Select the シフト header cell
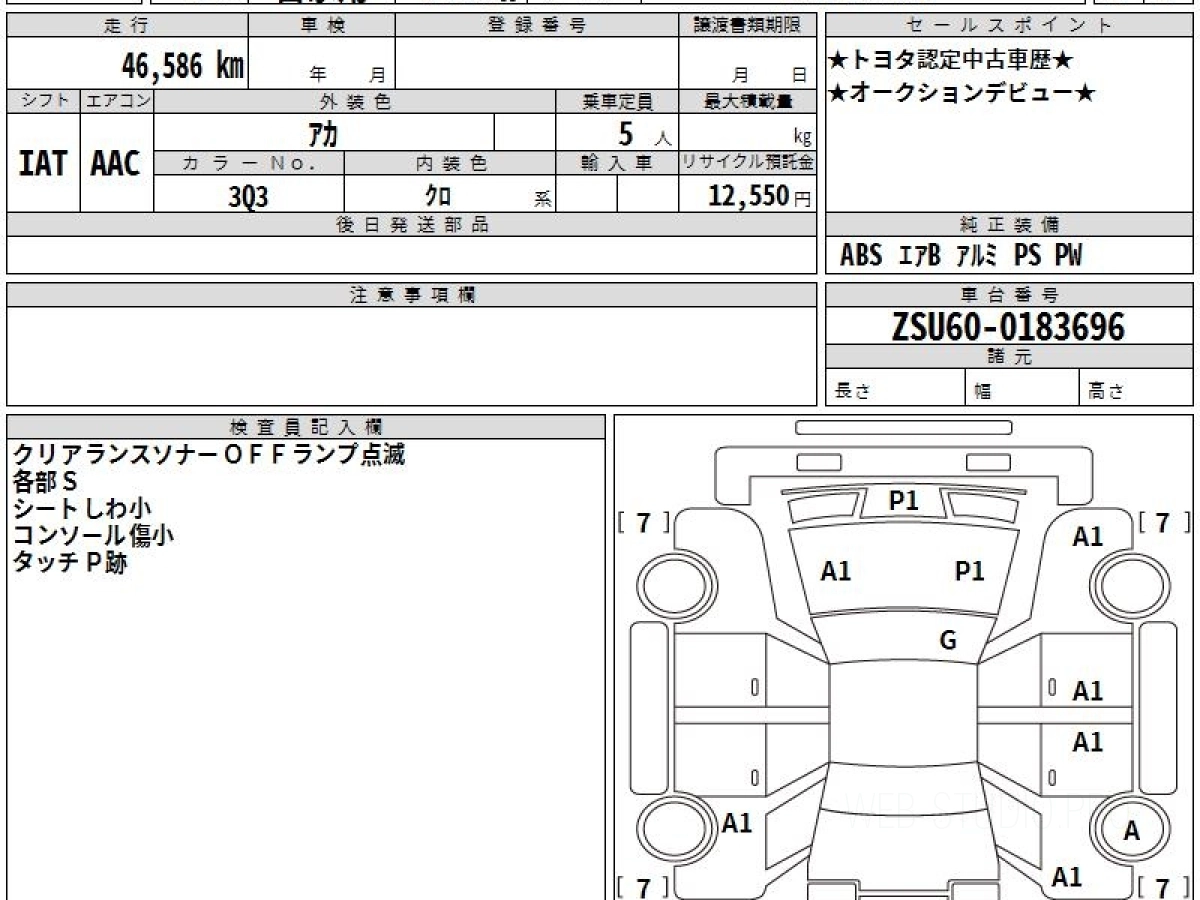This screenshot has width=1200, height=900. coord(43,102)
